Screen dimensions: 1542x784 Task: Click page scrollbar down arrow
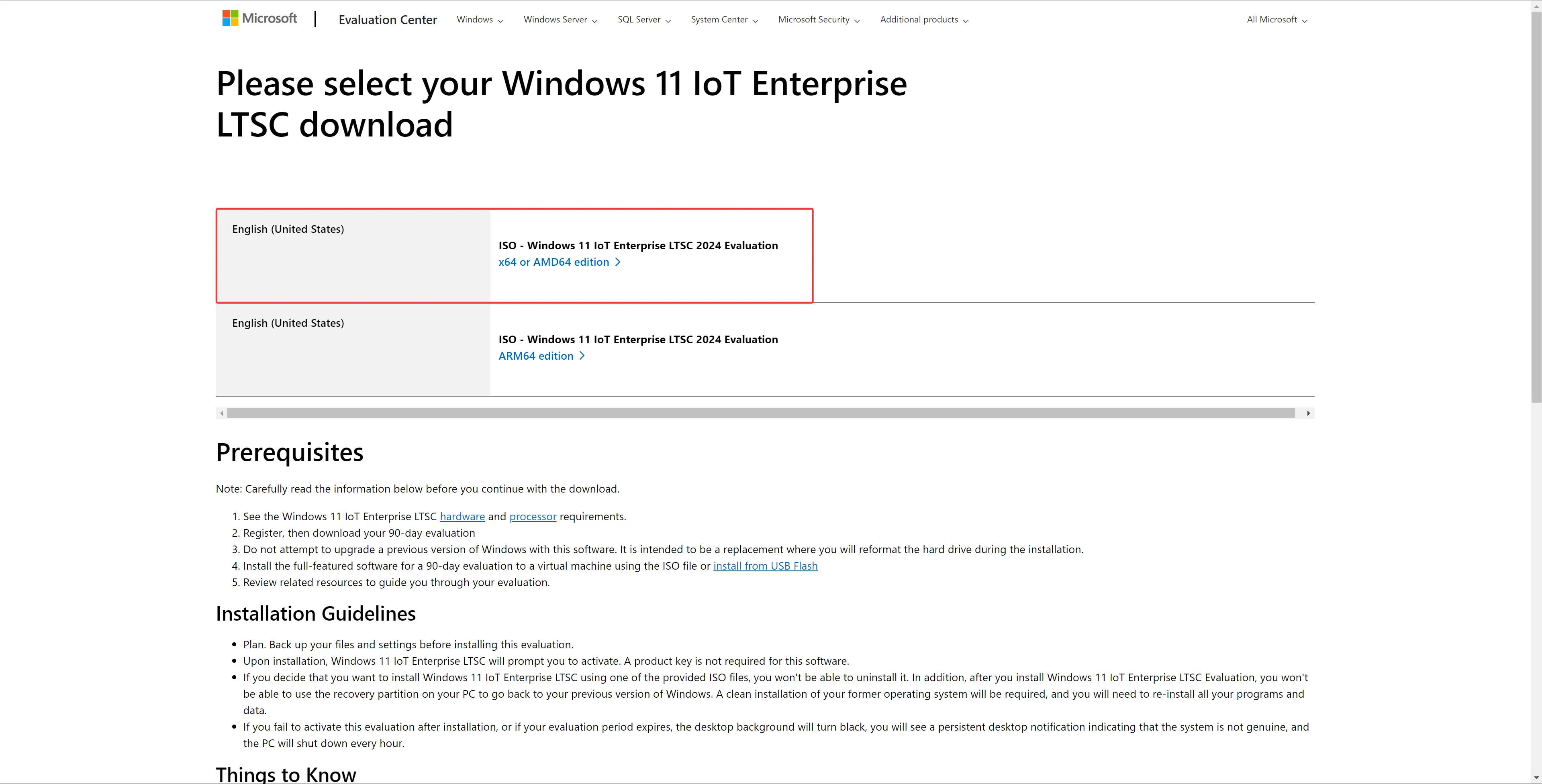(x=1536, y=778)
